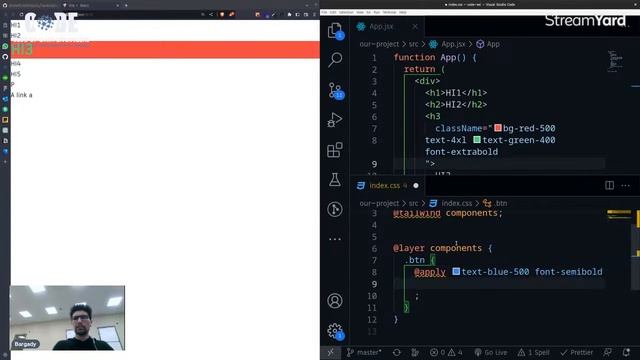
Task: Synchronize changes from the status bar
Action: pyautogui.click(x=397, y=352)
